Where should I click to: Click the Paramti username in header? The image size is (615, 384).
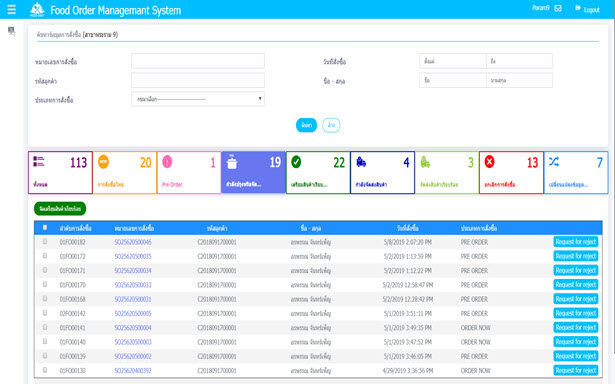540,8
